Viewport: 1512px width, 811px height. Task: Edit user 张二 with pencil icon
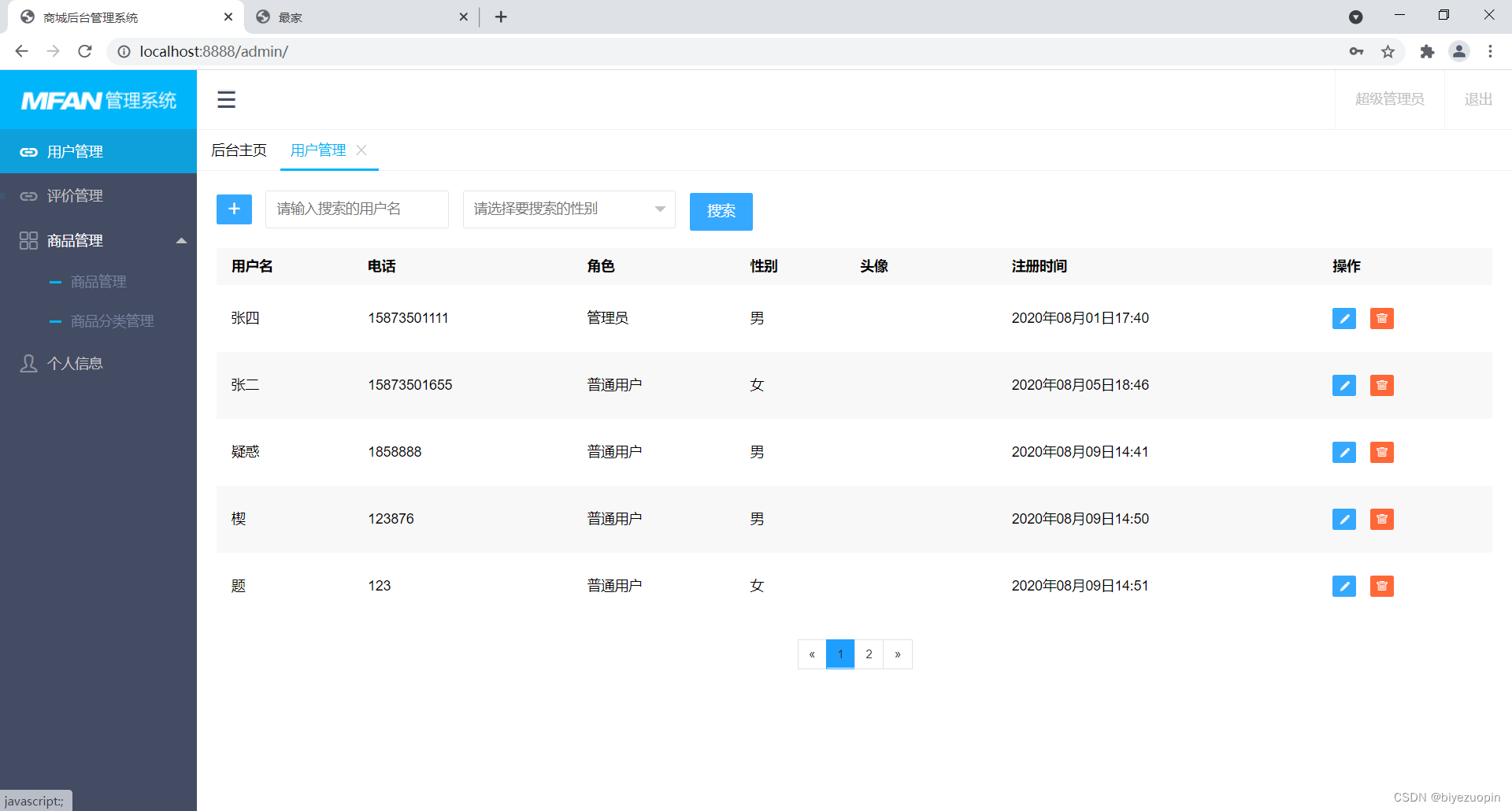[1343, 386]
